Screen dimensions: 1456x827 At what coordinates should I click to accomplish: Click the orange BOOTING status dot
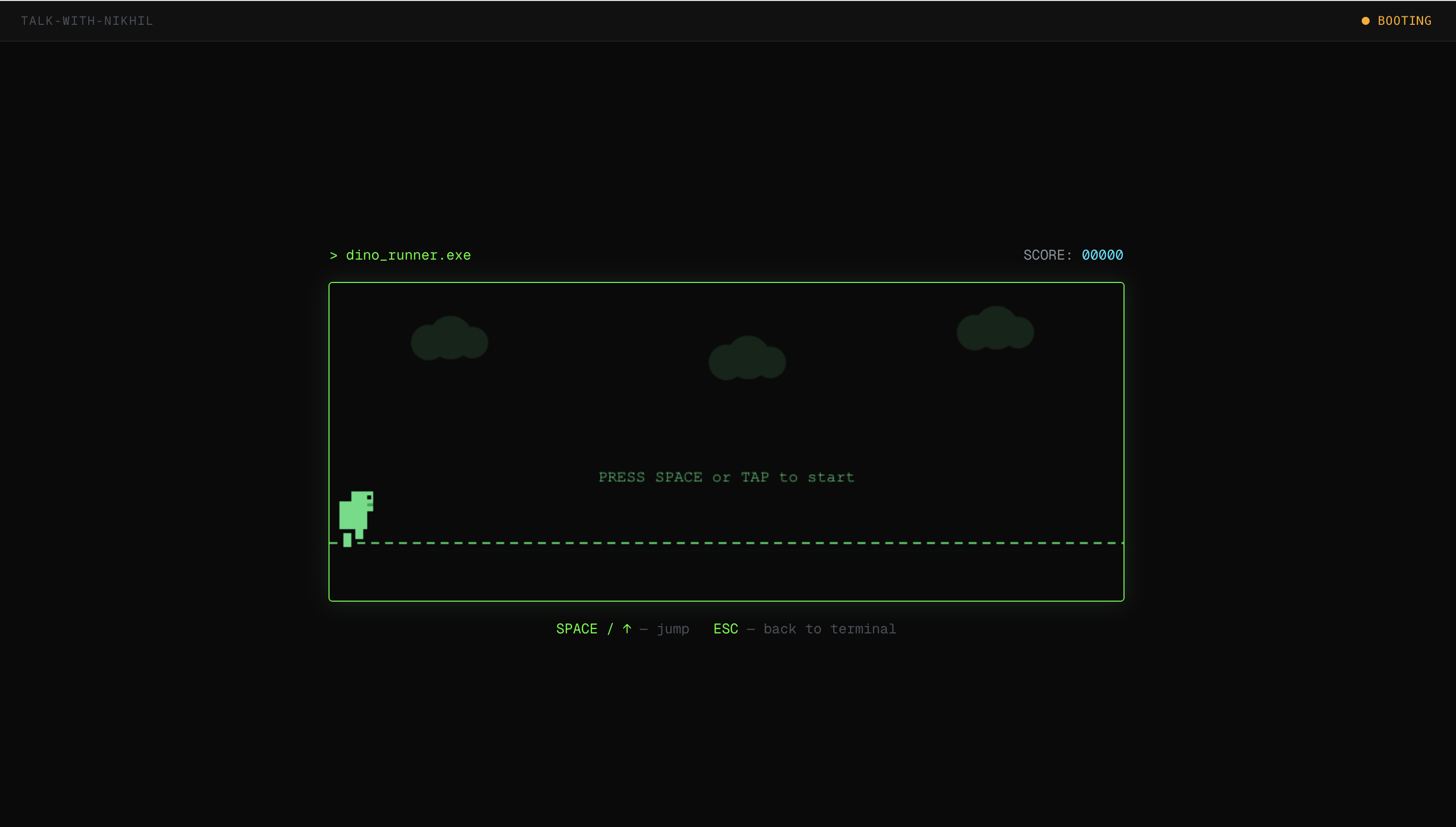pos(1365,21)
